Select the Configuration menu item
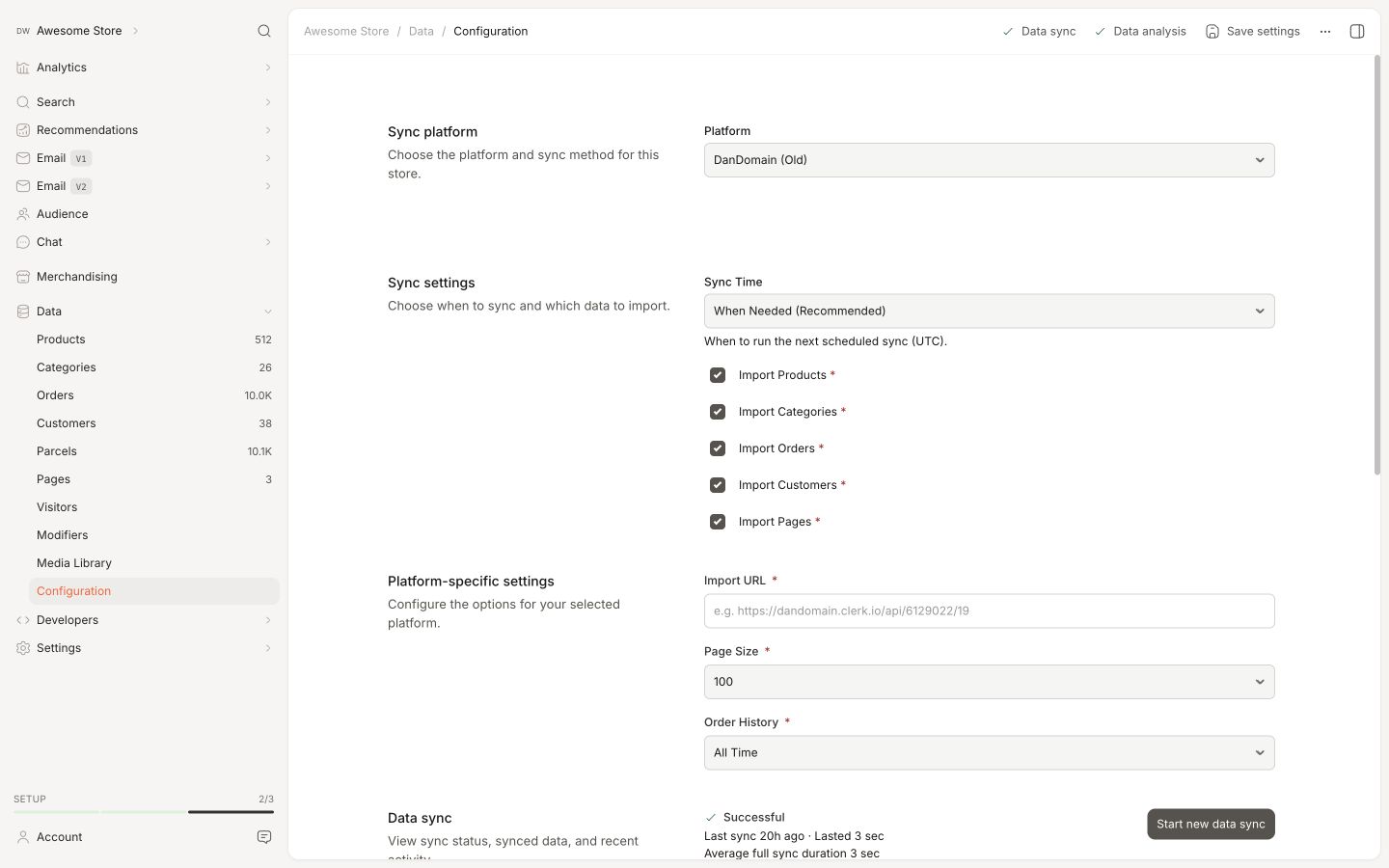 click(154, 591)
